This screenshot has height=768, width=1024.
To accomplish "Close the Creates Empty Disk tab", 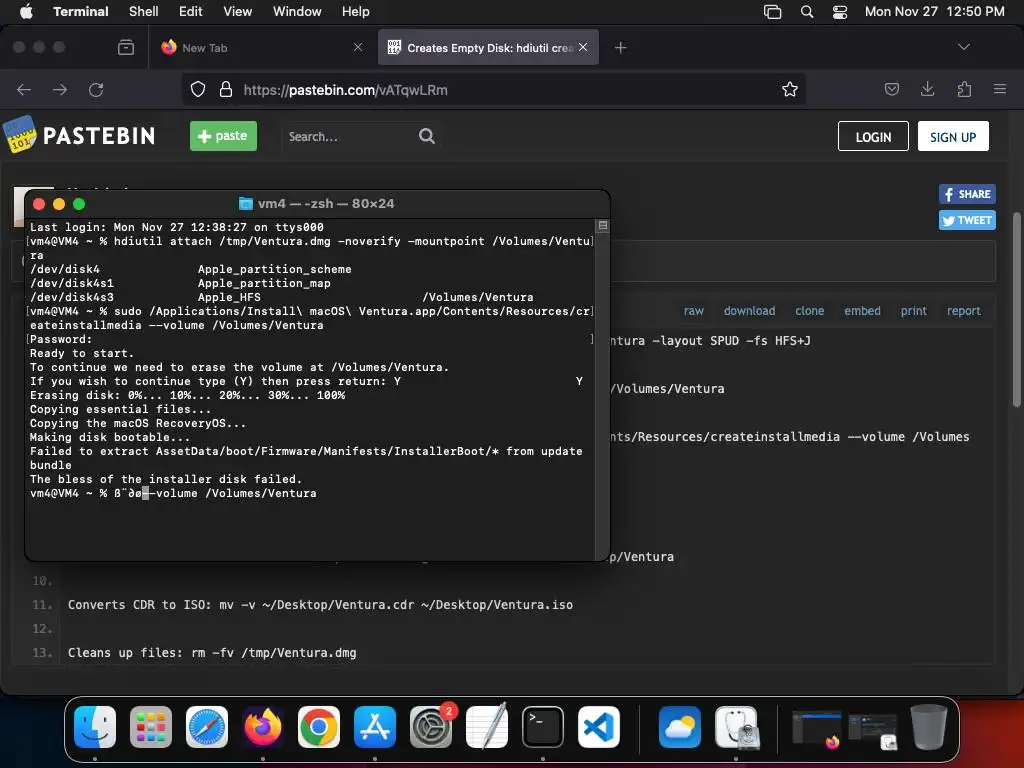I will [x=583, y=47].
